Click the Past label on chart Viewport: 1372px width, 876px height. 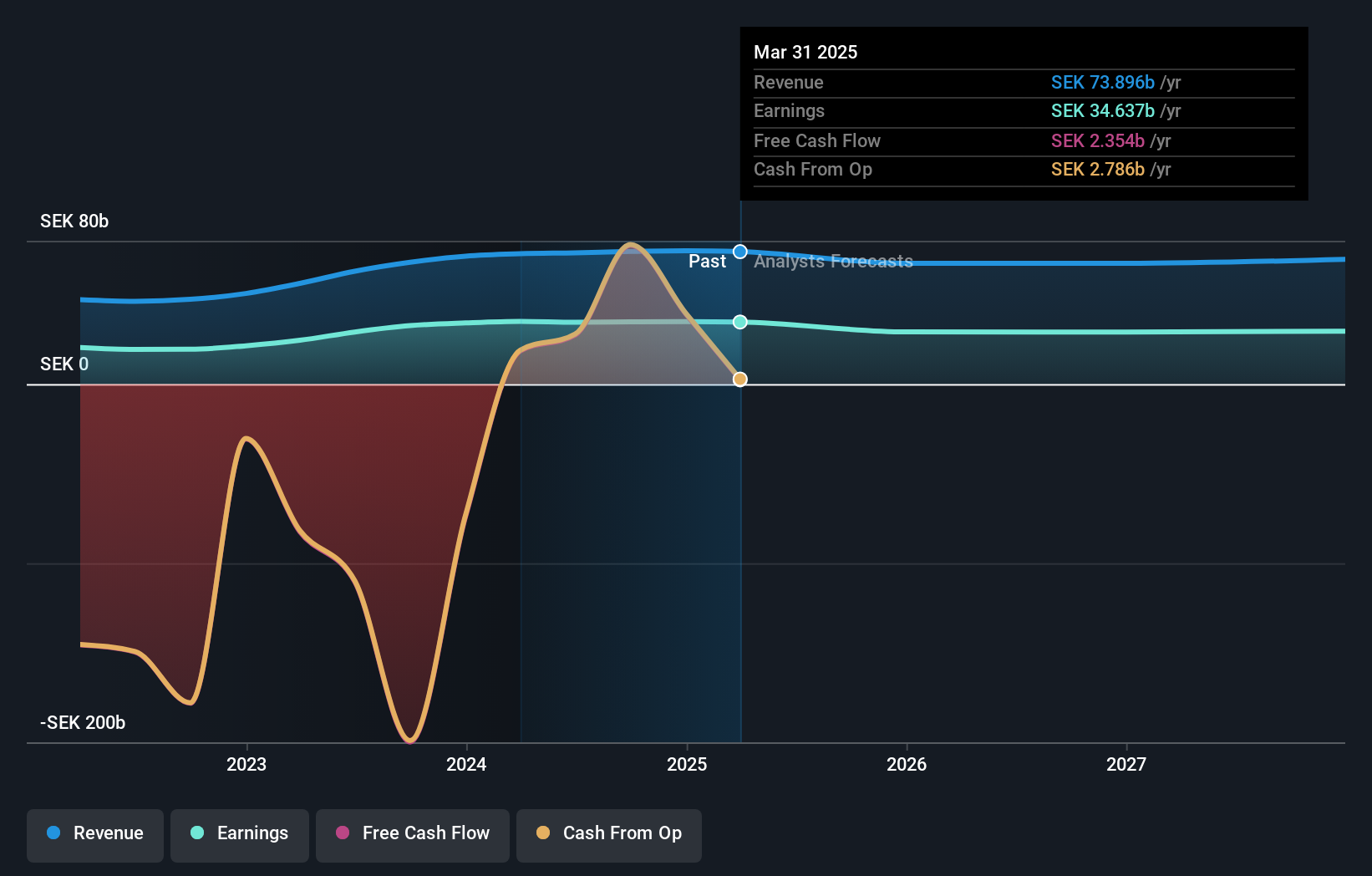[x=707, y=262]
